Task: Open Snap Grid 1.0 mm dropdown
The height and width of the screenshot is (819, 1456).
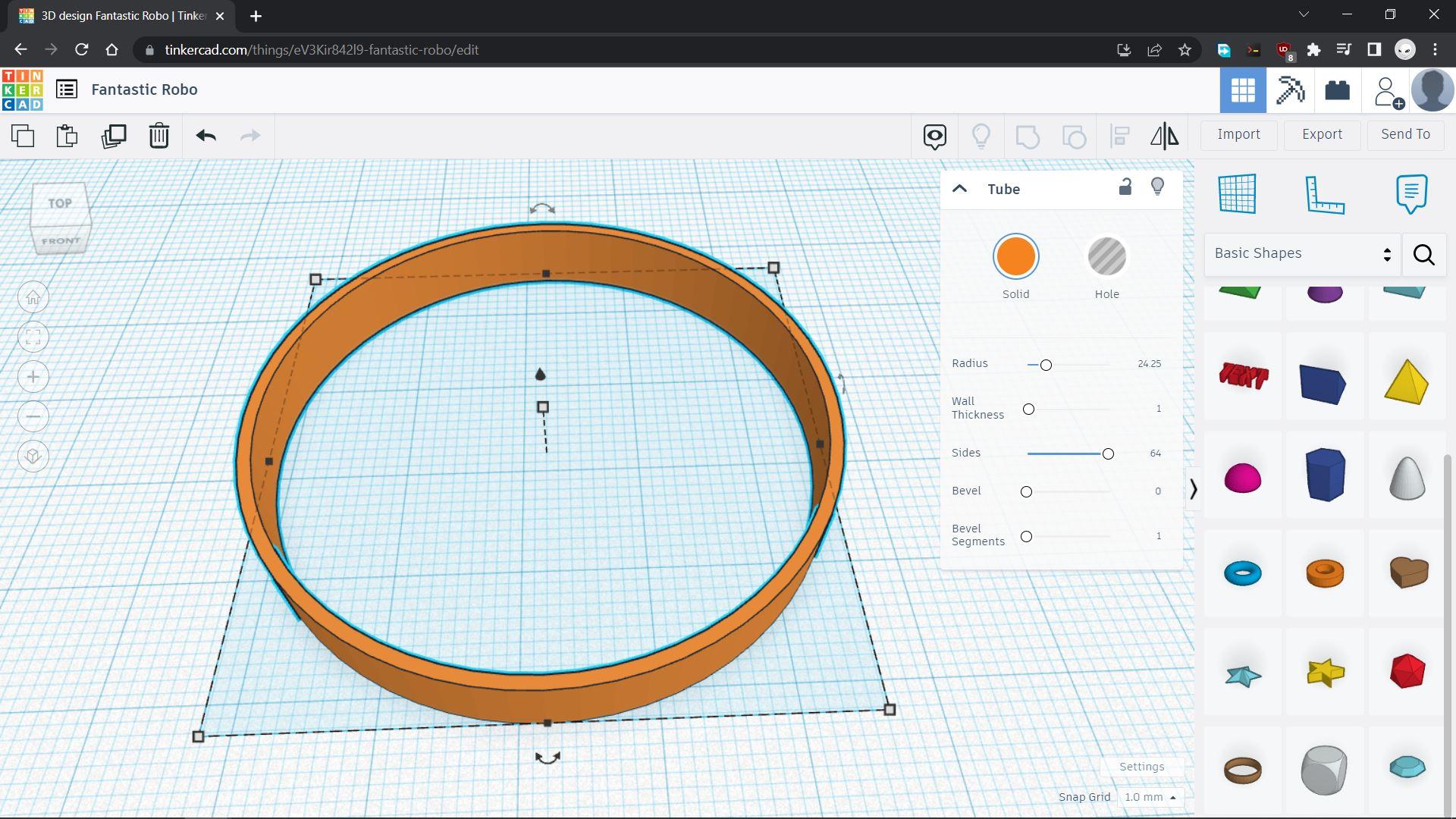Action: tap(1150, 797)
